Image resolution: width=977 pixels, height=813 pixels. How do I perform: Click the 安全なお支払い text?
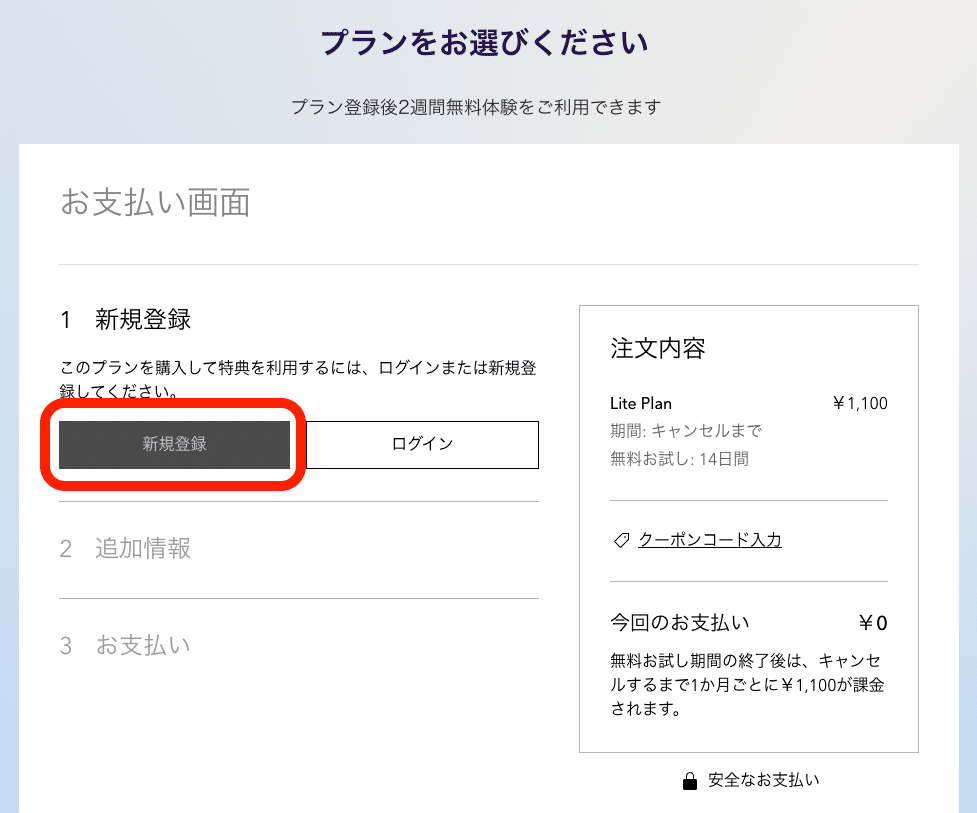(x=763, y=780)
